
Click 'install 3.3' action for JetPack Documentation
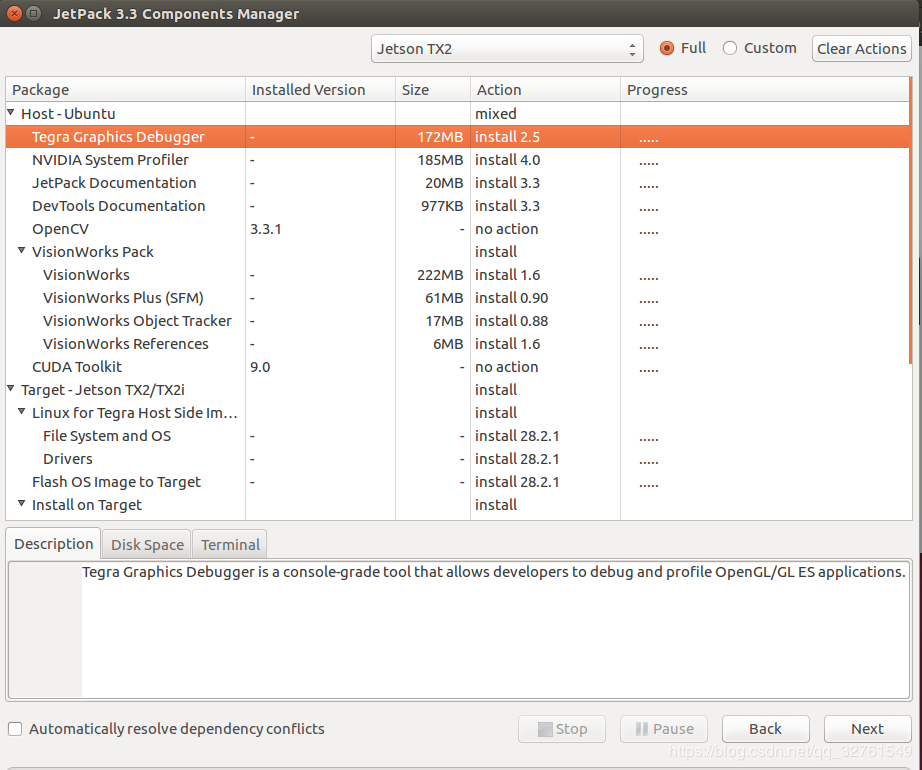click(507, 183)
